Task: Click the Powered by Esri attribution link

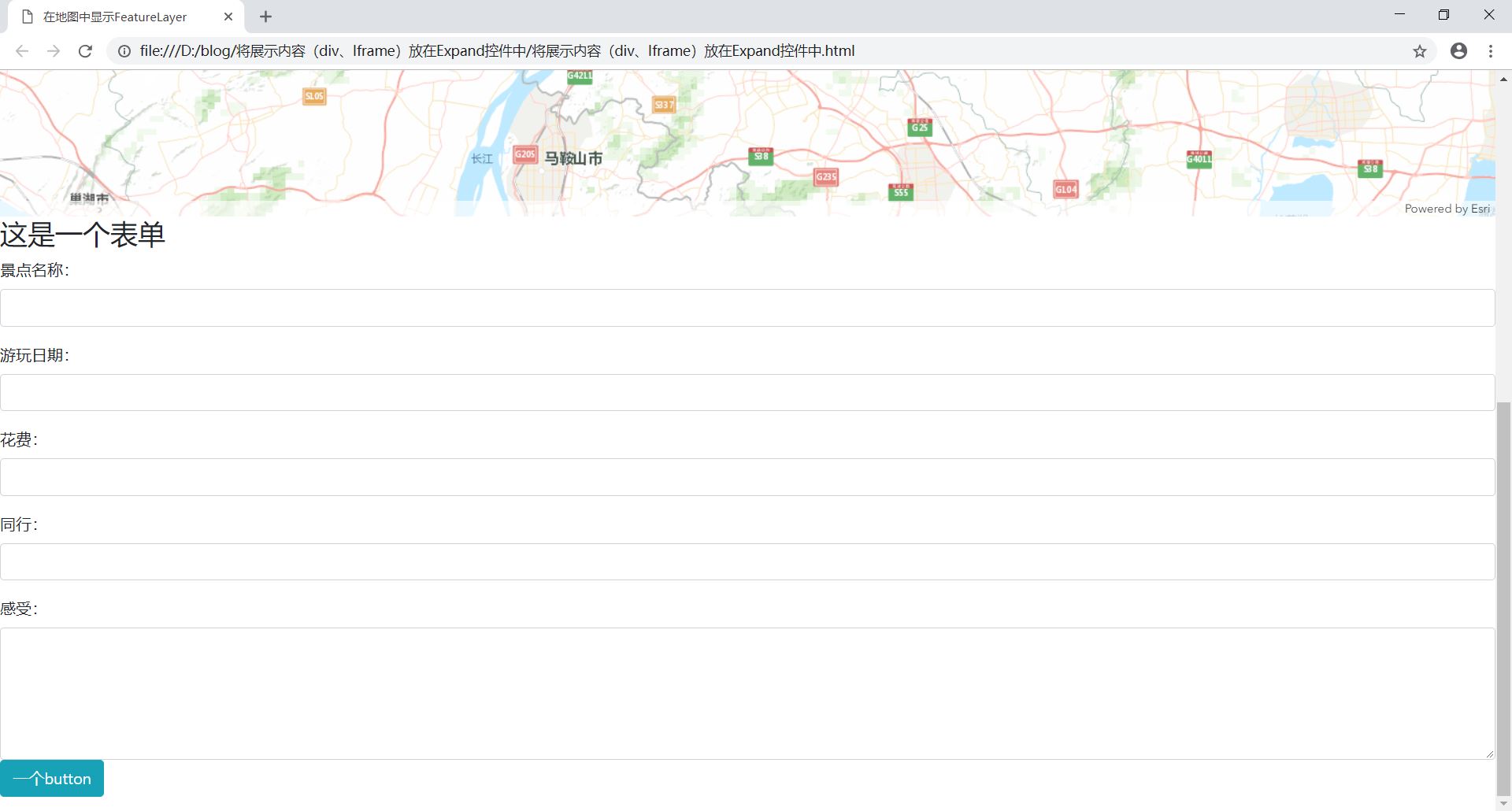Action: [1447, 209]
